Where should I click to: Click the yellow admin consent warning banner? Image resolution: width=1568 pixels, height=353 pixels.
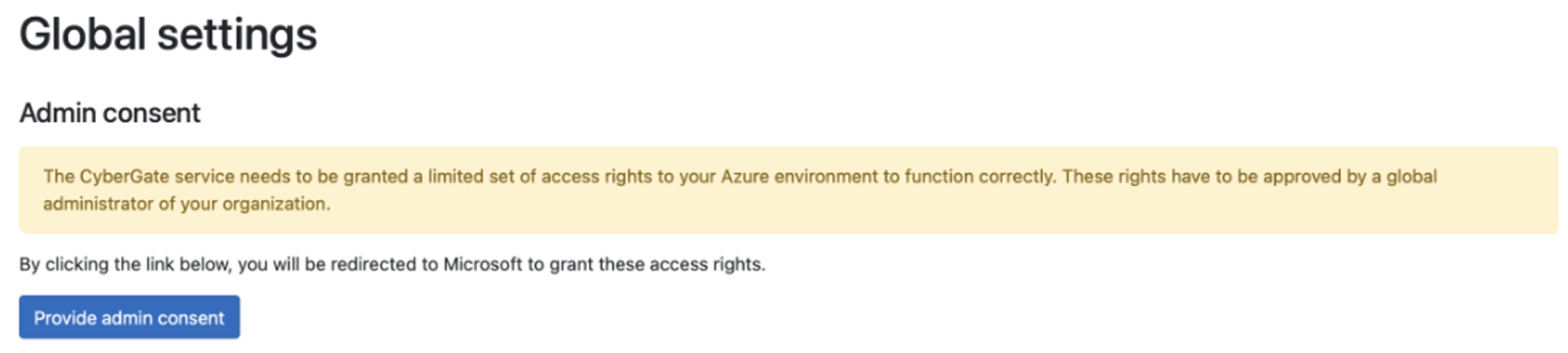[x=789, y=190]
